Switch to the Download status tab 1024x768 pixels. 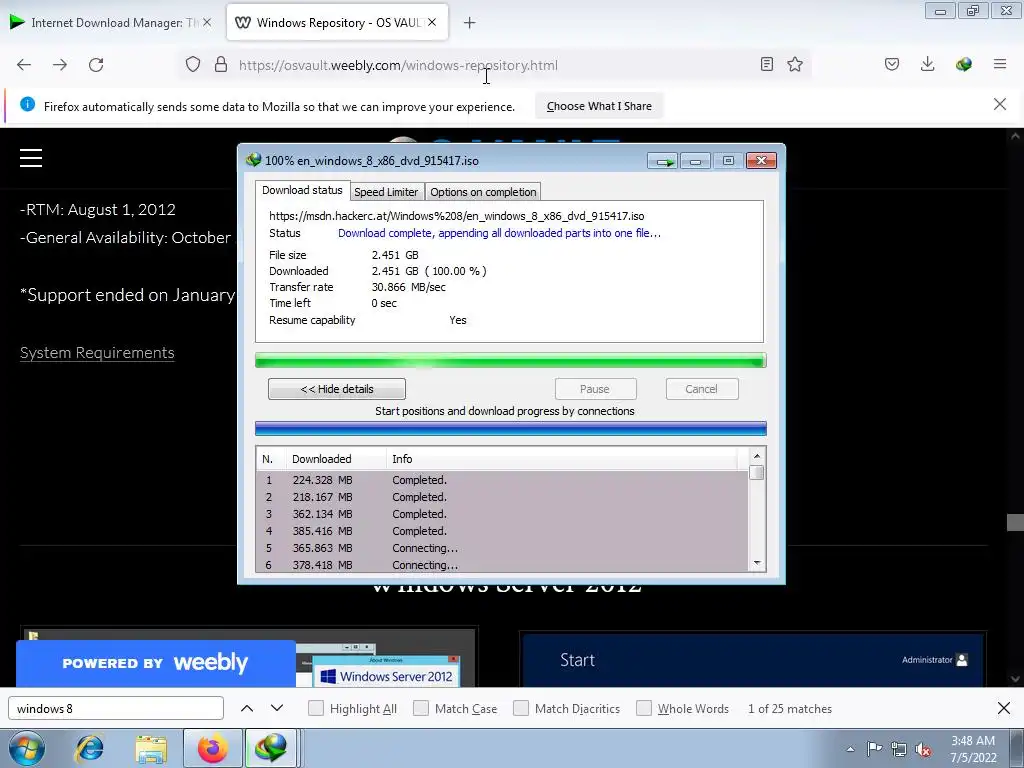pos(302,190)
